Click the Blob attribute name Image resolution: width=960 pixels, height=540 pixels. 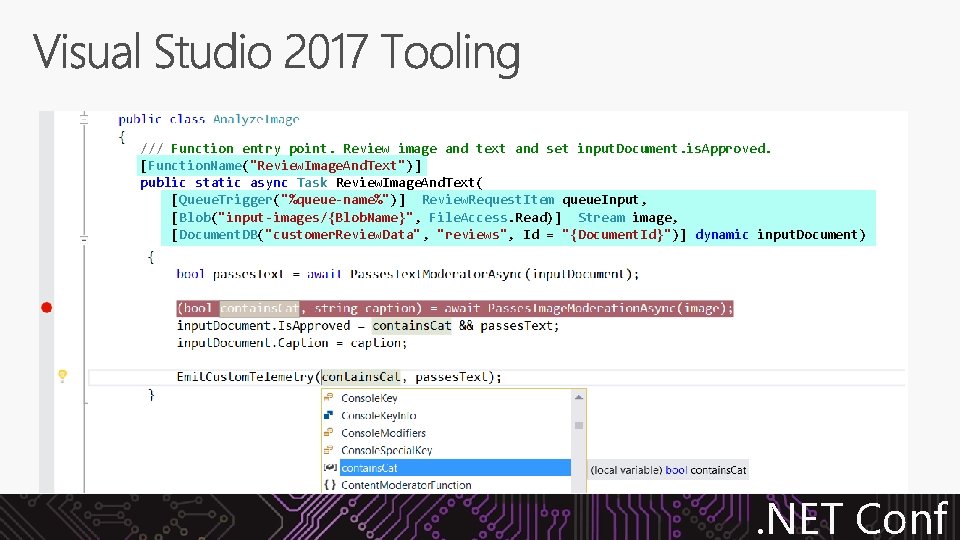[x=195, y=217]
